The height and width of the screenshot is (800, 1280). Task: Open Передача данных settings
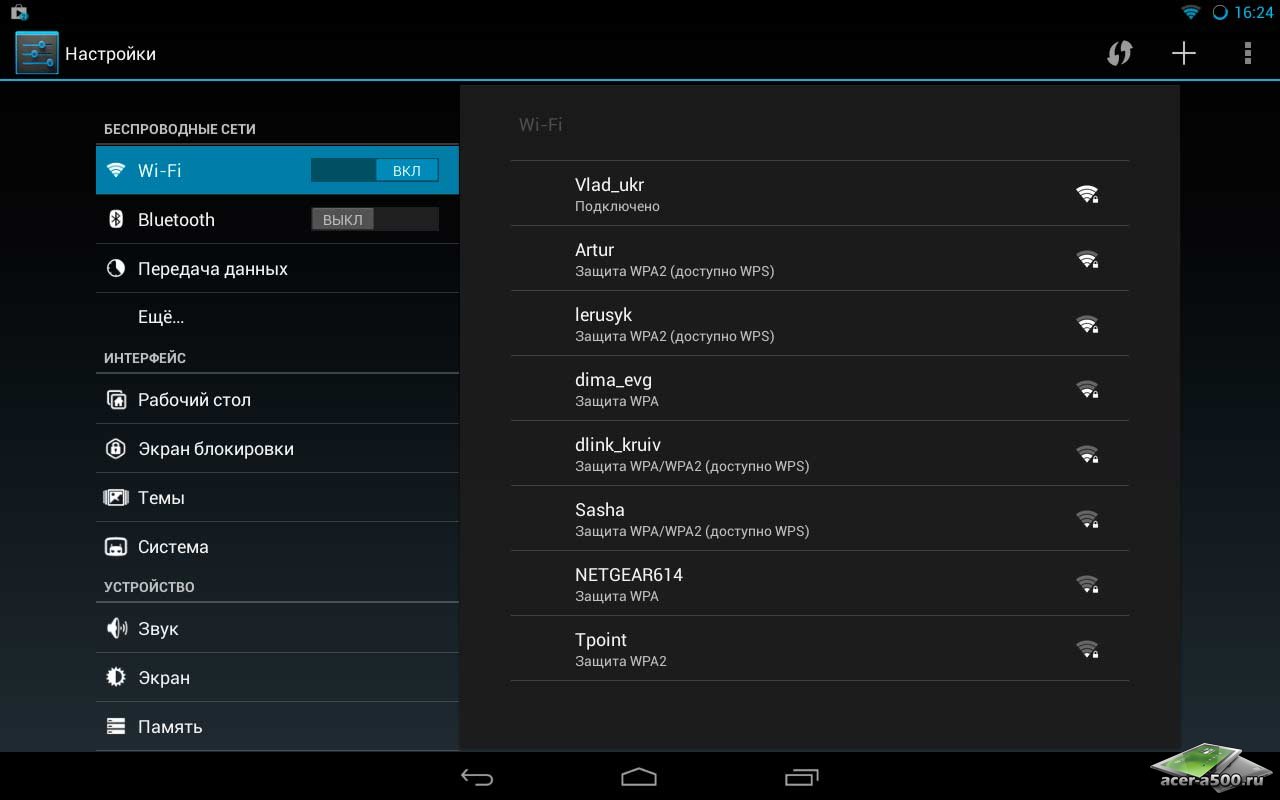point(277,268)
